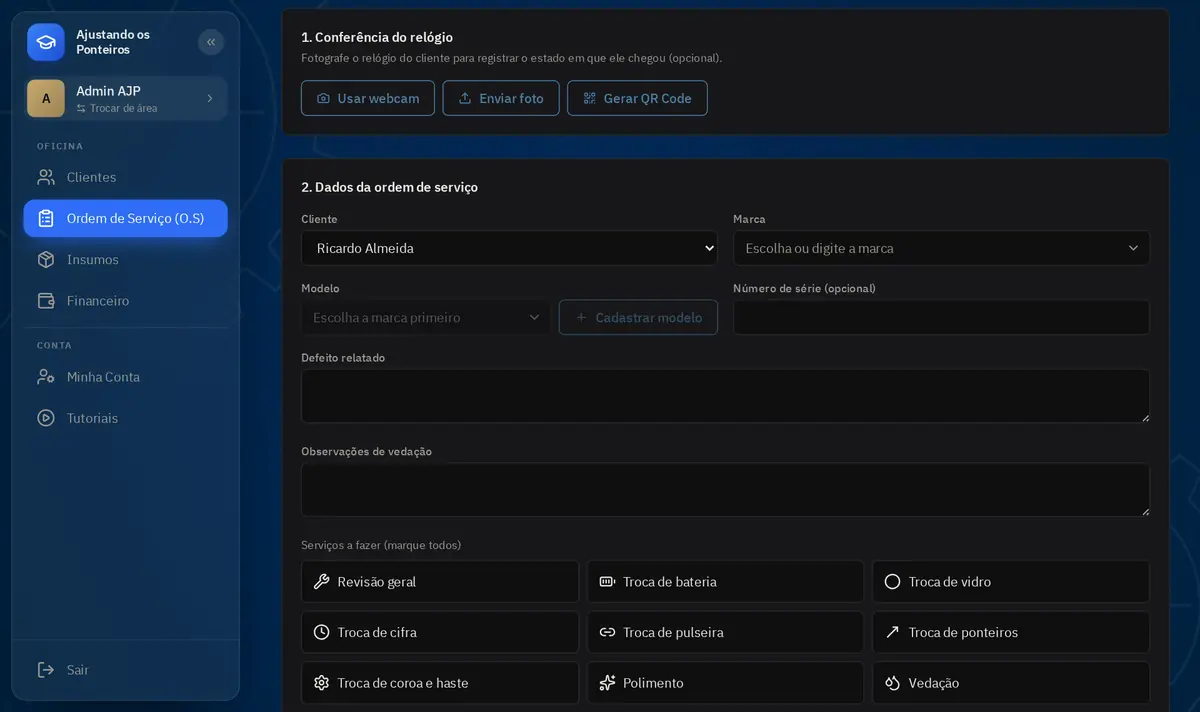Toggle the Troca de cifra service
1200x712 pixels.
(440, 632)
